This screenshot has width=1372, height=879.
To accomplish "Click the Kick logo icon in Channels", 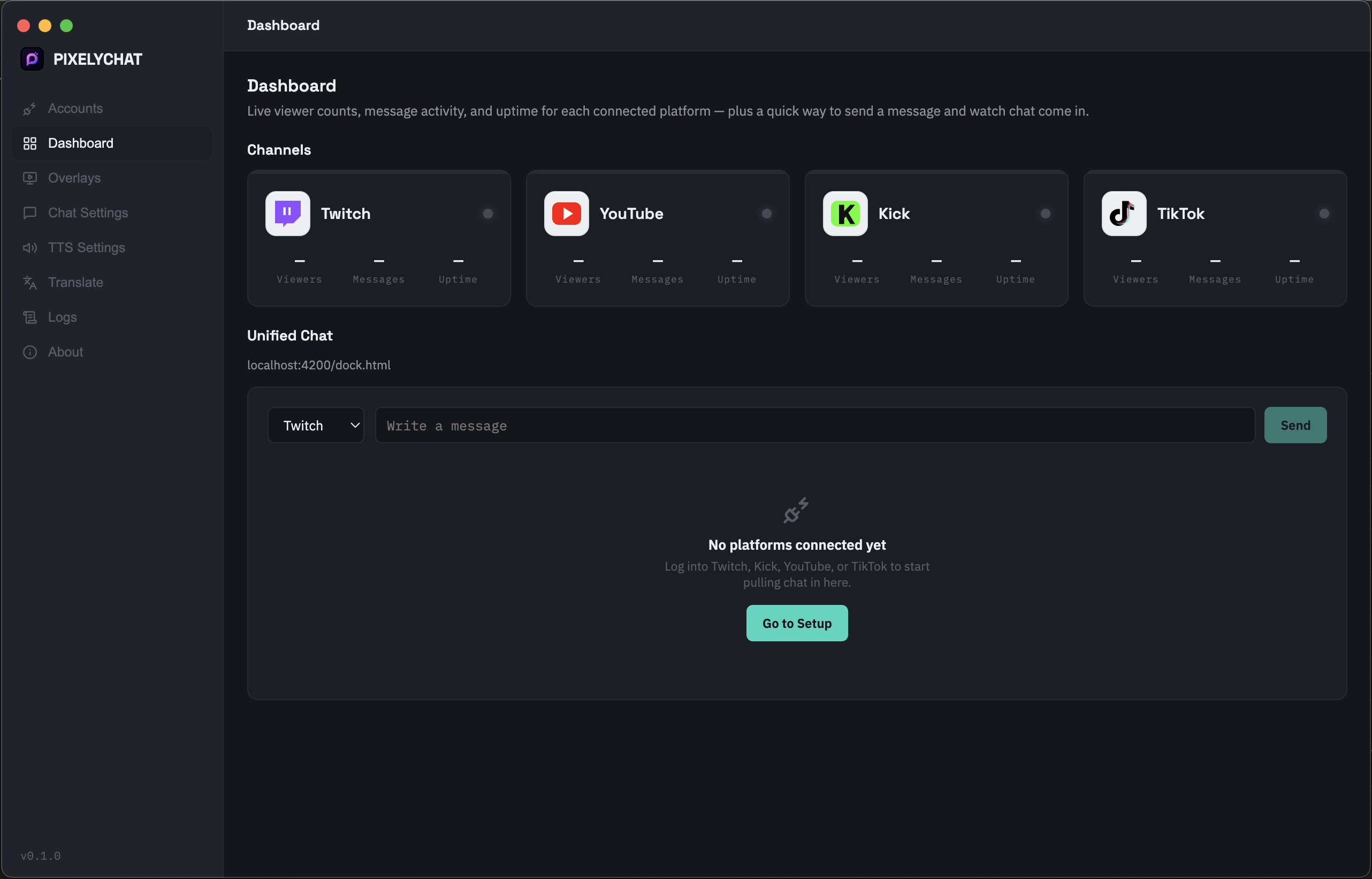I will 845,214.
